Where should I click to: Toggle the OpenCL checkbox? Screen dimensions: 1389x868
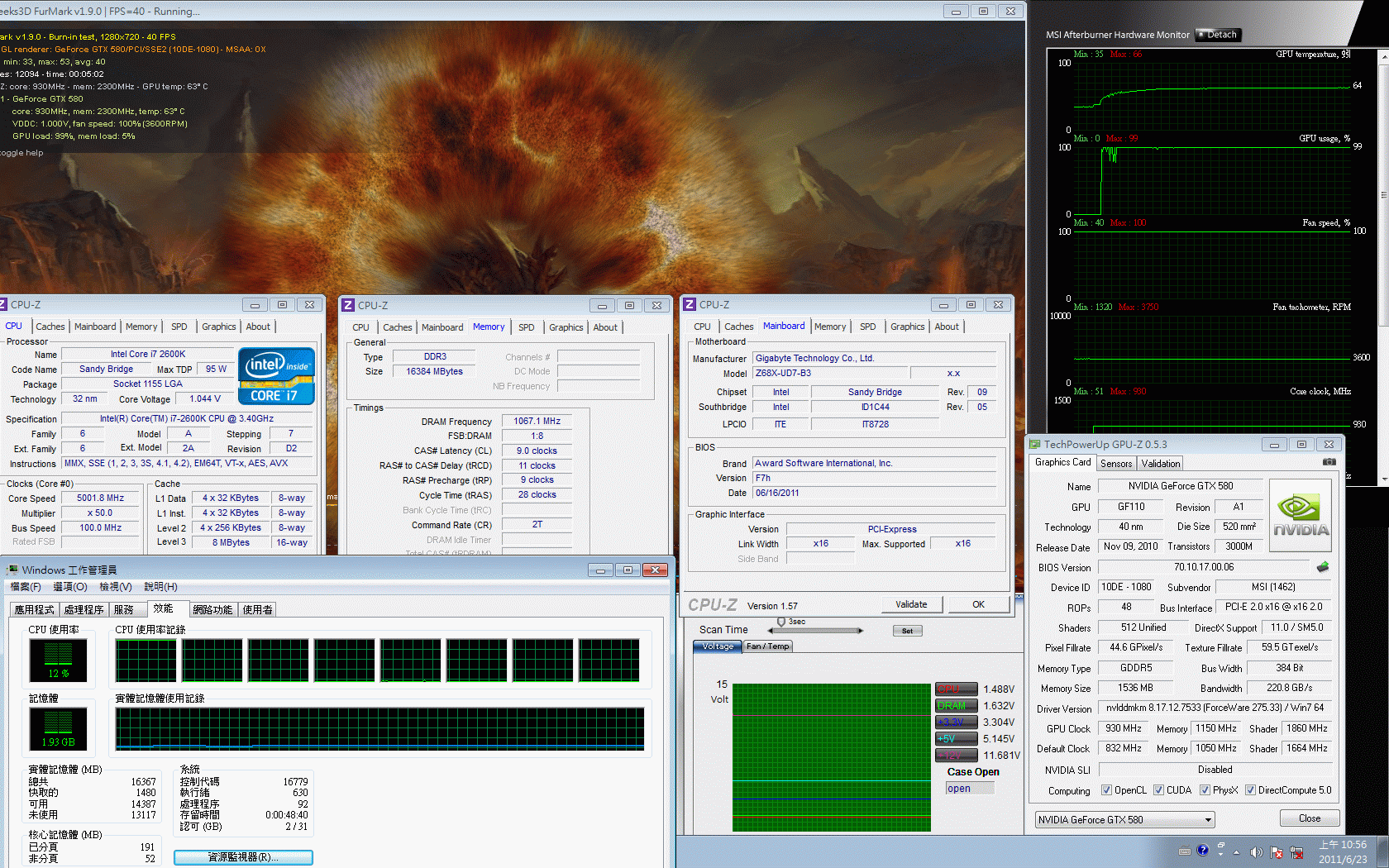click(1106, 790)
